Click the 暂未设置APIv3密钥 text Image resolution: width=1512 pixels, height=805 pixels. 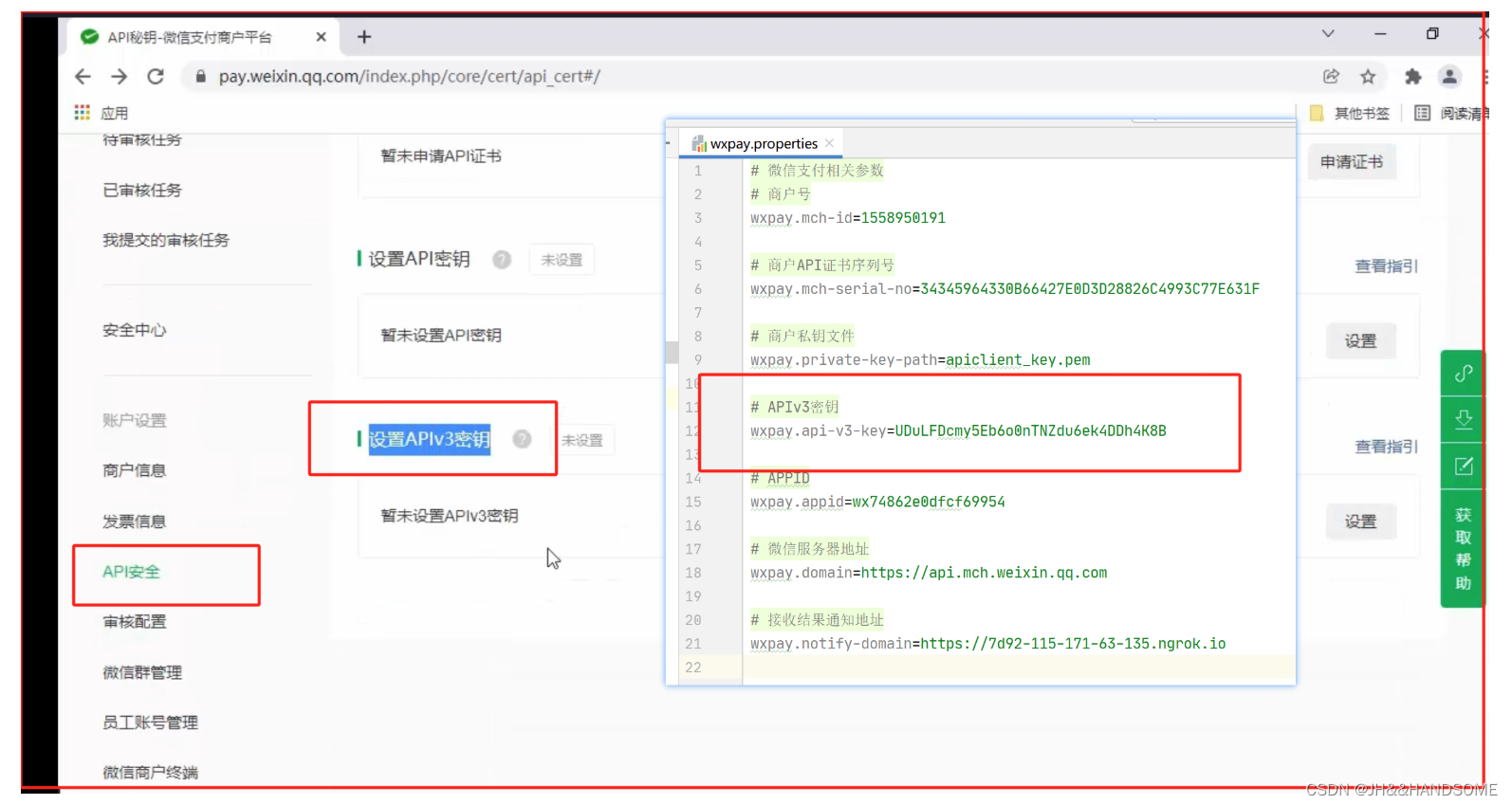point(450,516)
